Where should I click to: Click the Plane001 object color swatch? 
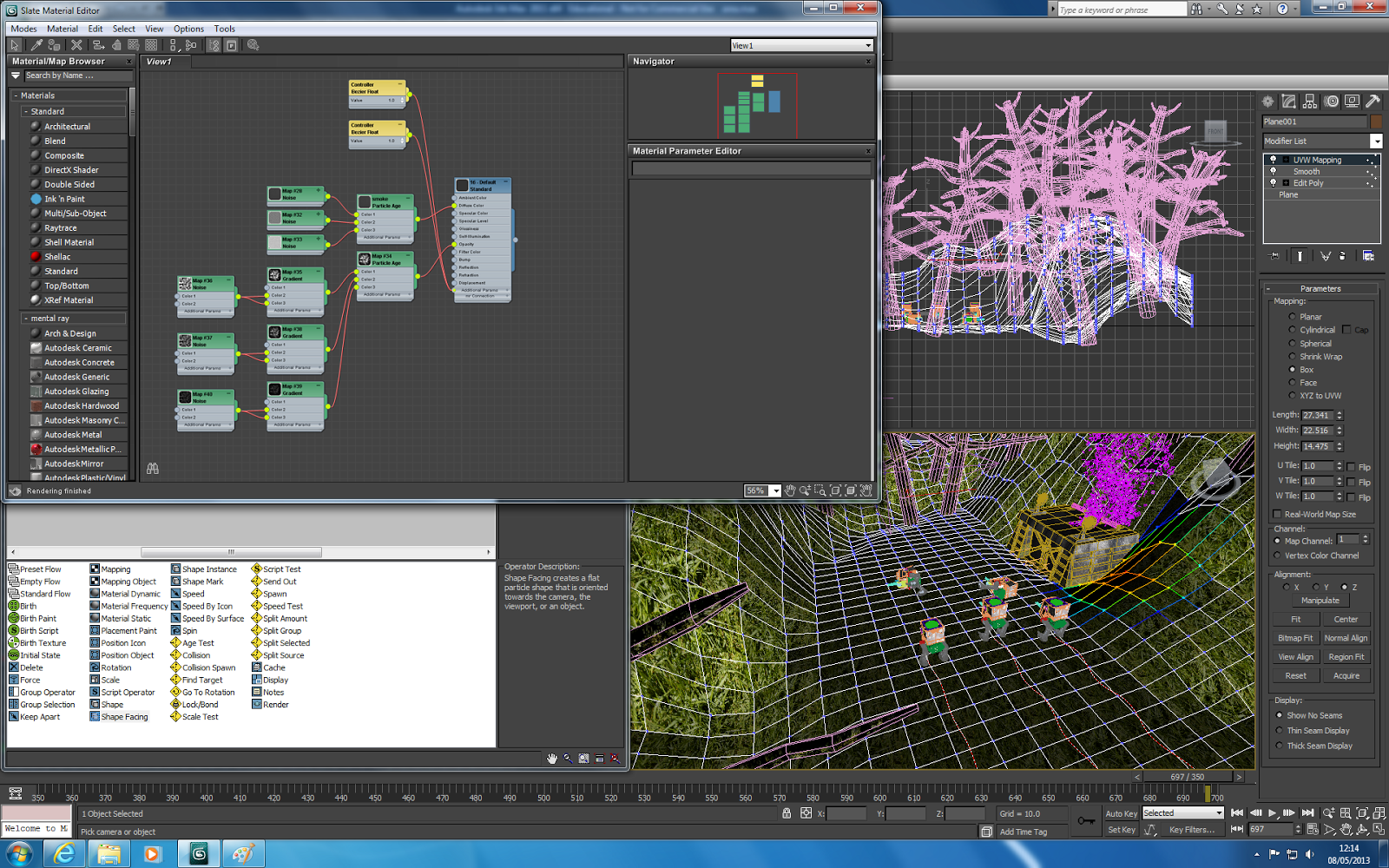[x=1376, y=122]
